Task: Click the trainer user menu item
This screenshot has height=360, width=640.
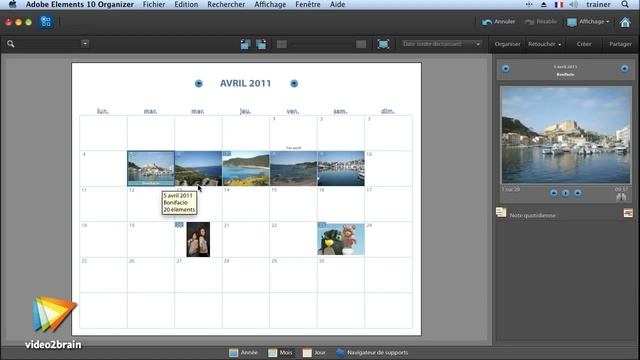Action: coord(598,4)
